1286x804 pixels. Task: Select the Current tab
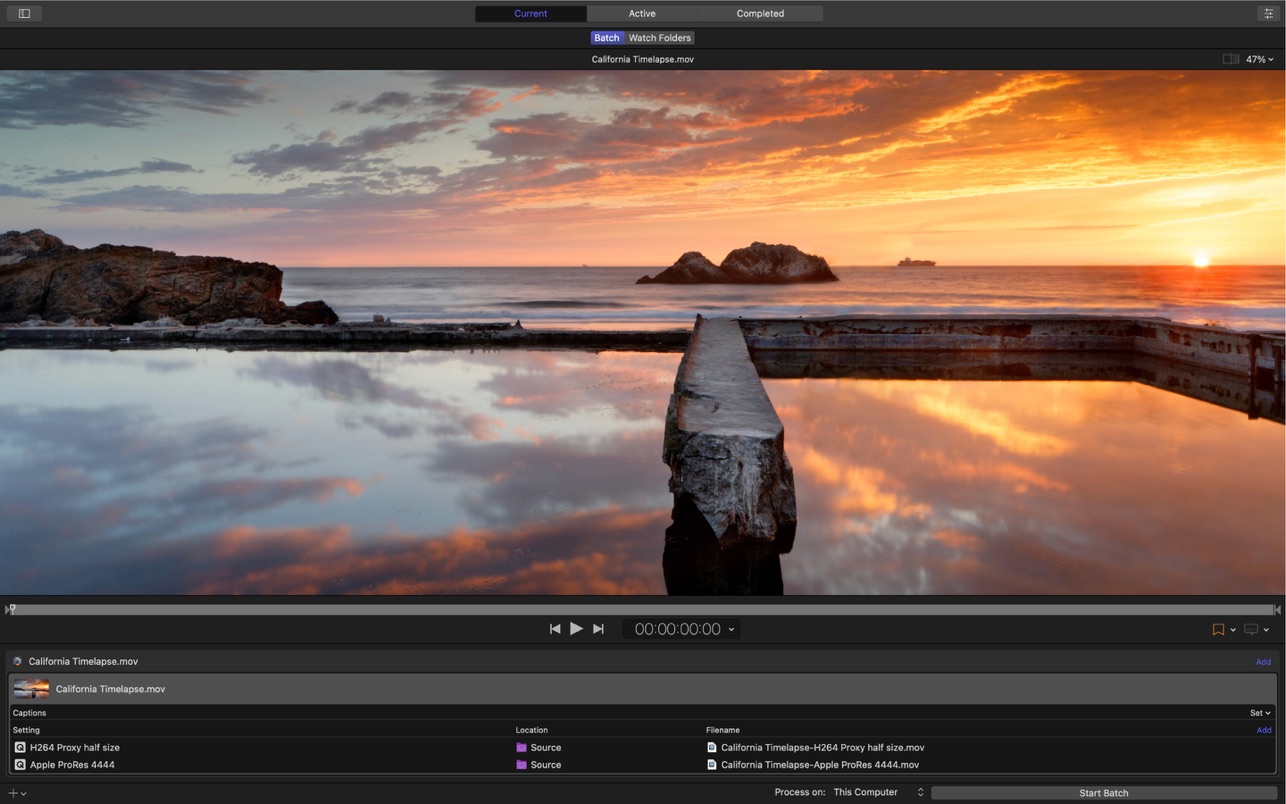tap(530, 13)
